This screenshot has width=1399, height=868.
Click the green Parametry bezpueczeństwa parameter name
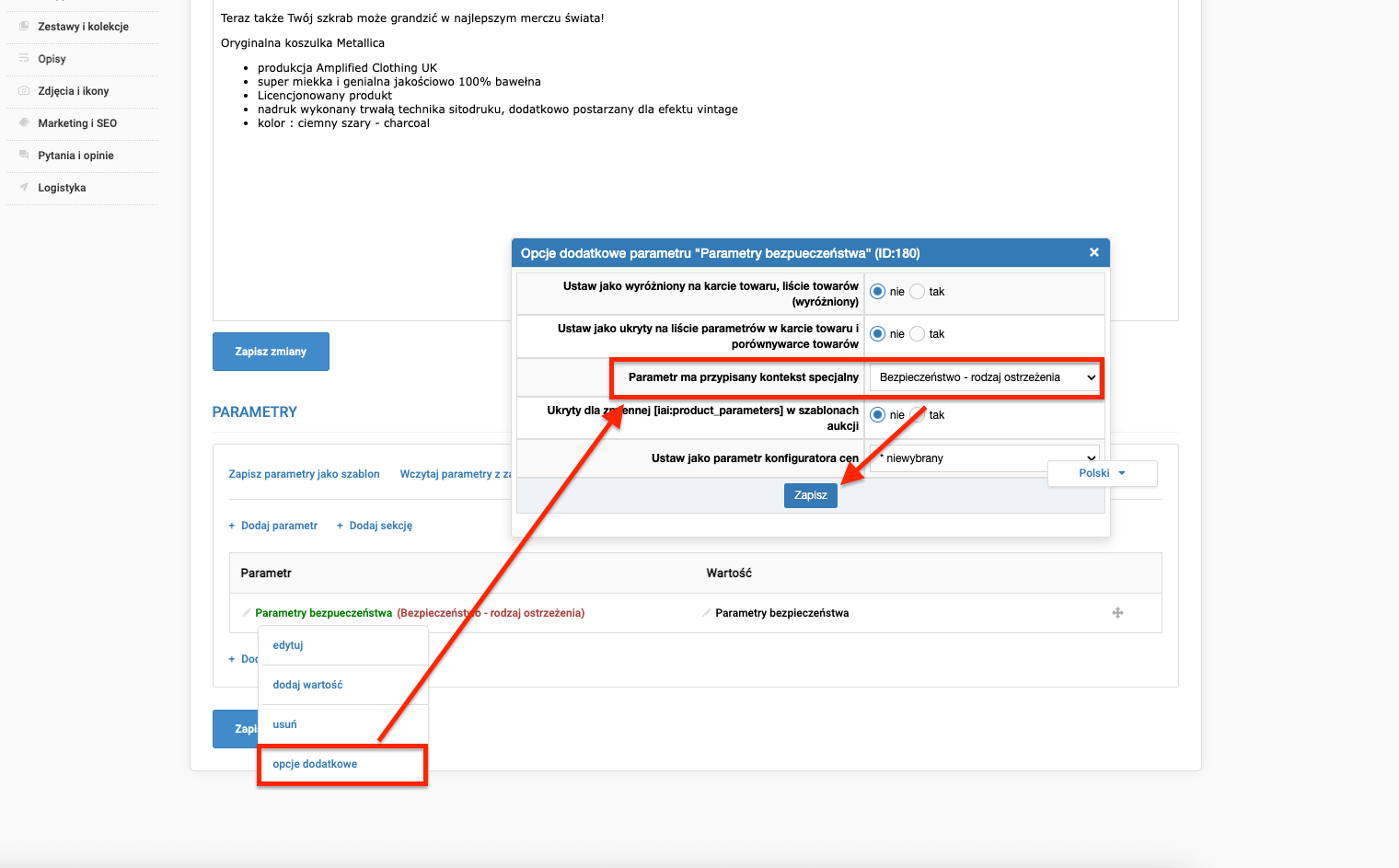coord(323,613)
